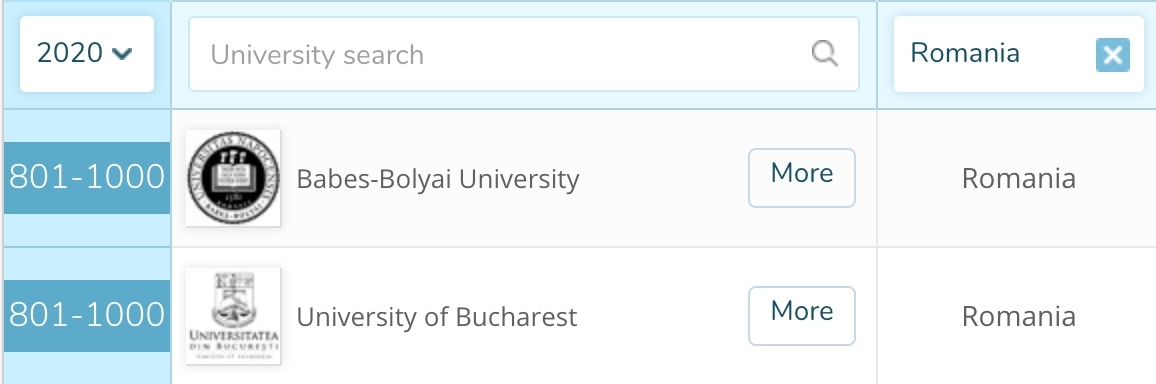
Task: Click the Universitatea din Bucuresti caption in the logo
Action: pos(233,341)
